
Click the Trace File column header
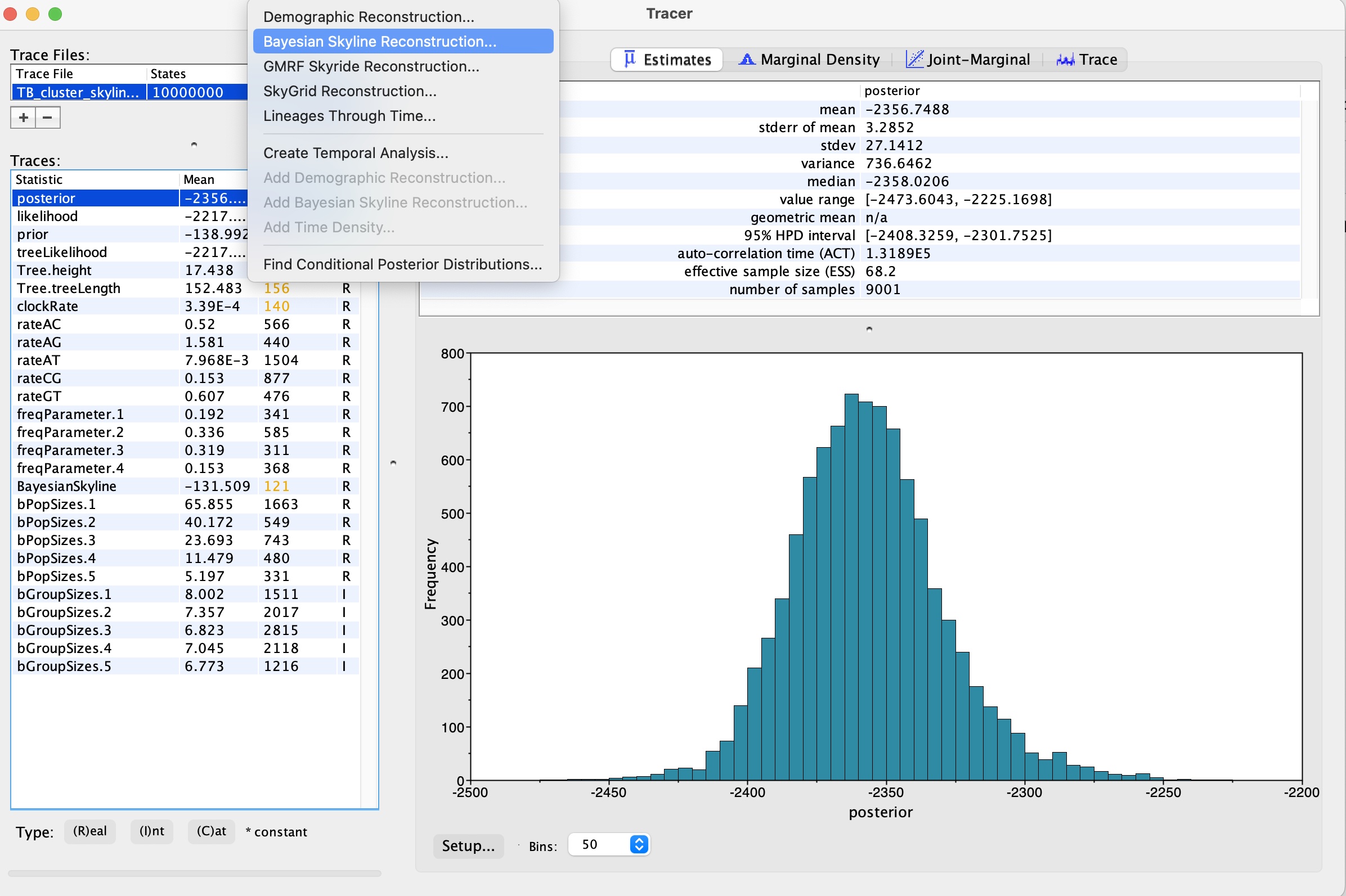click(x=79, y=74)
